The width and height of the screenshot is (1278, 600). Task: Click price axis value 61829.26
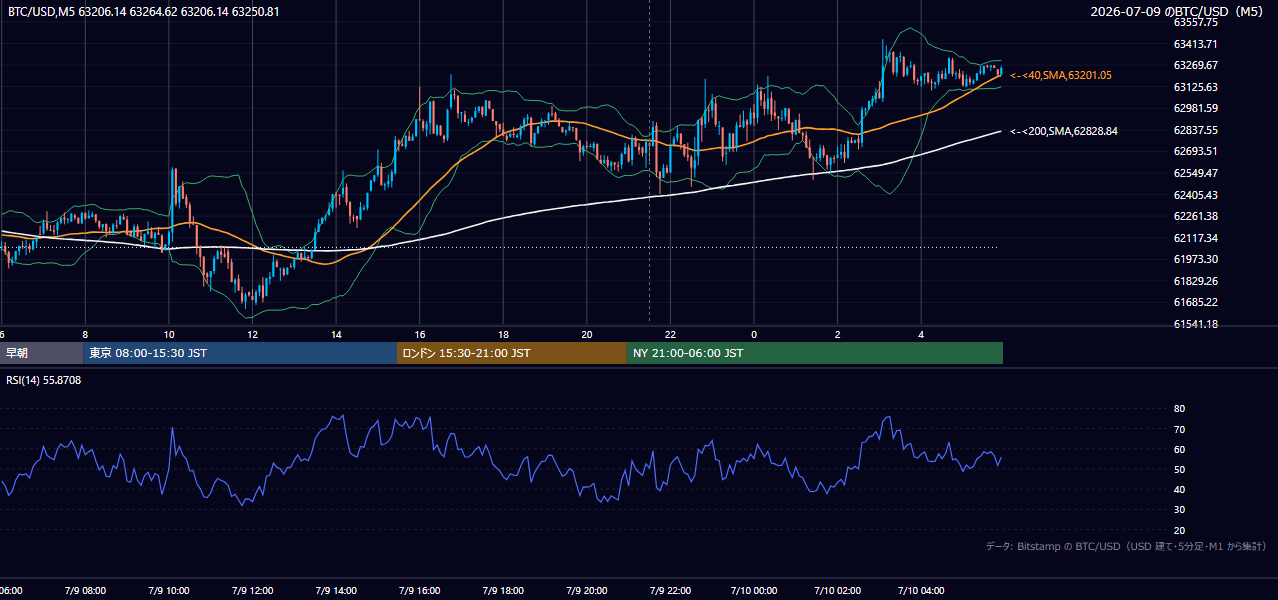click(1195, 281)
